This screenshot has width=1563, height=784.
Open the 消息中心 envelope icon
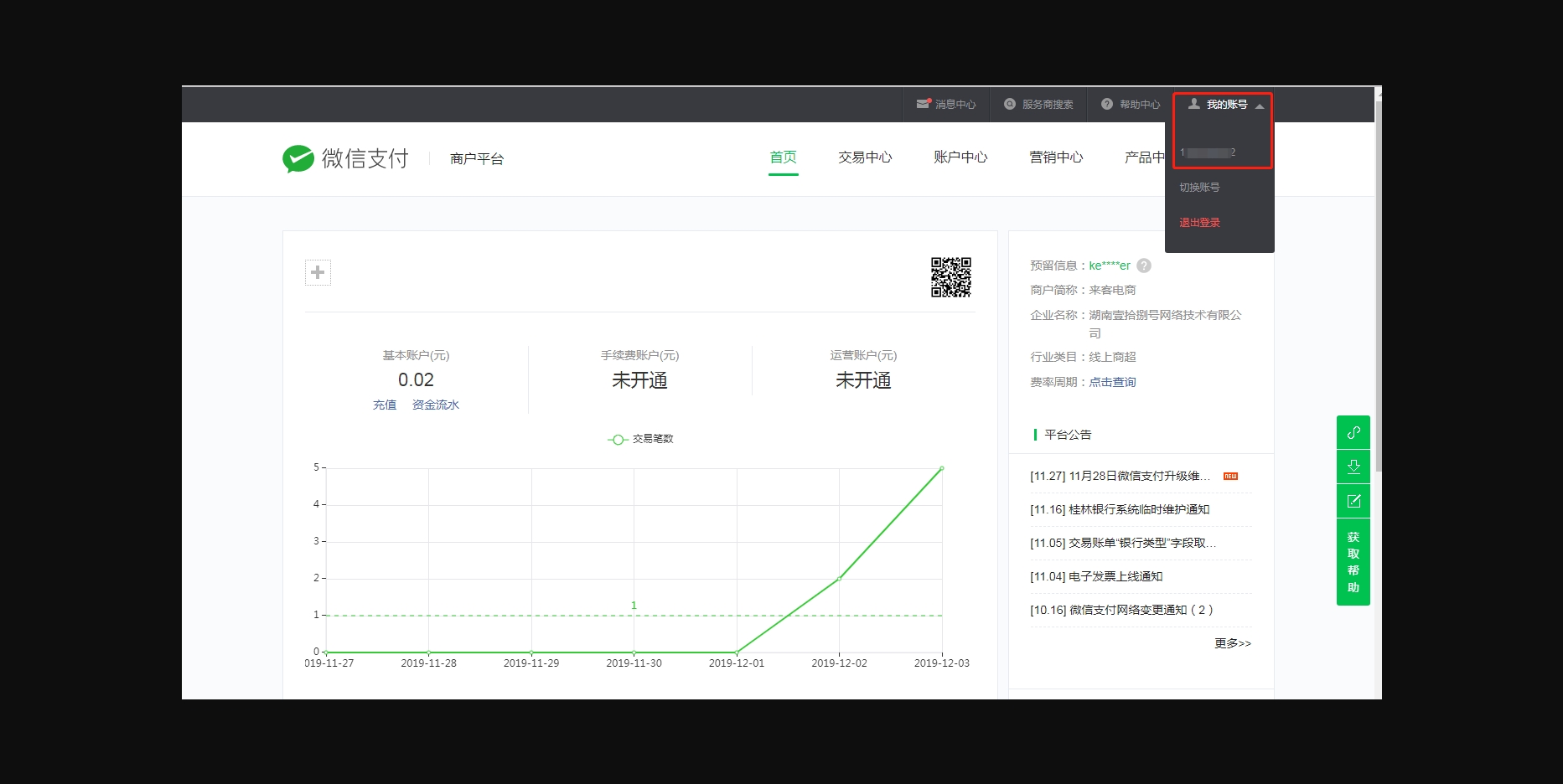[923, 104]
